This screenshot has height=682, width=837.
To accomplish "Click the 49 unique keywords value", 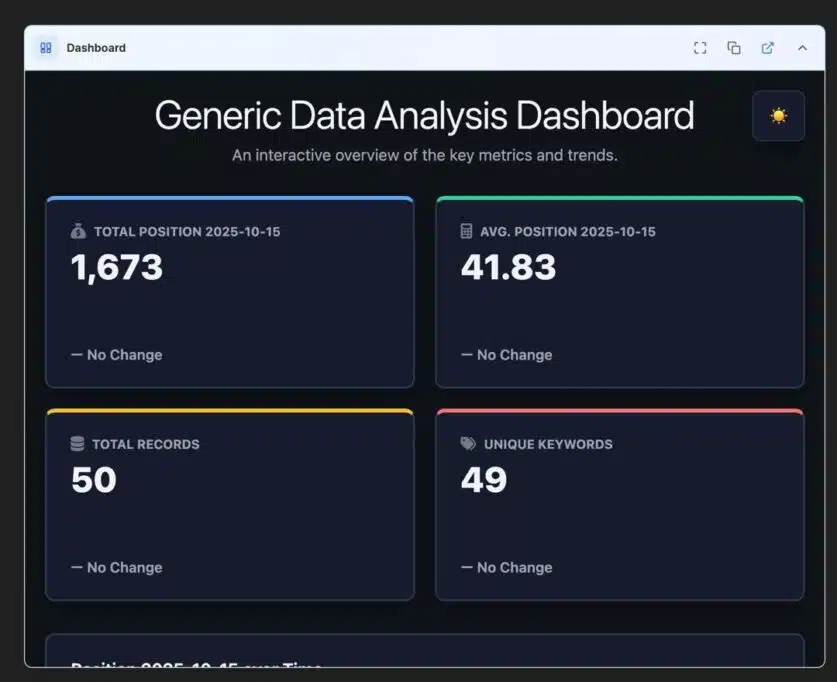I will 484,481.
